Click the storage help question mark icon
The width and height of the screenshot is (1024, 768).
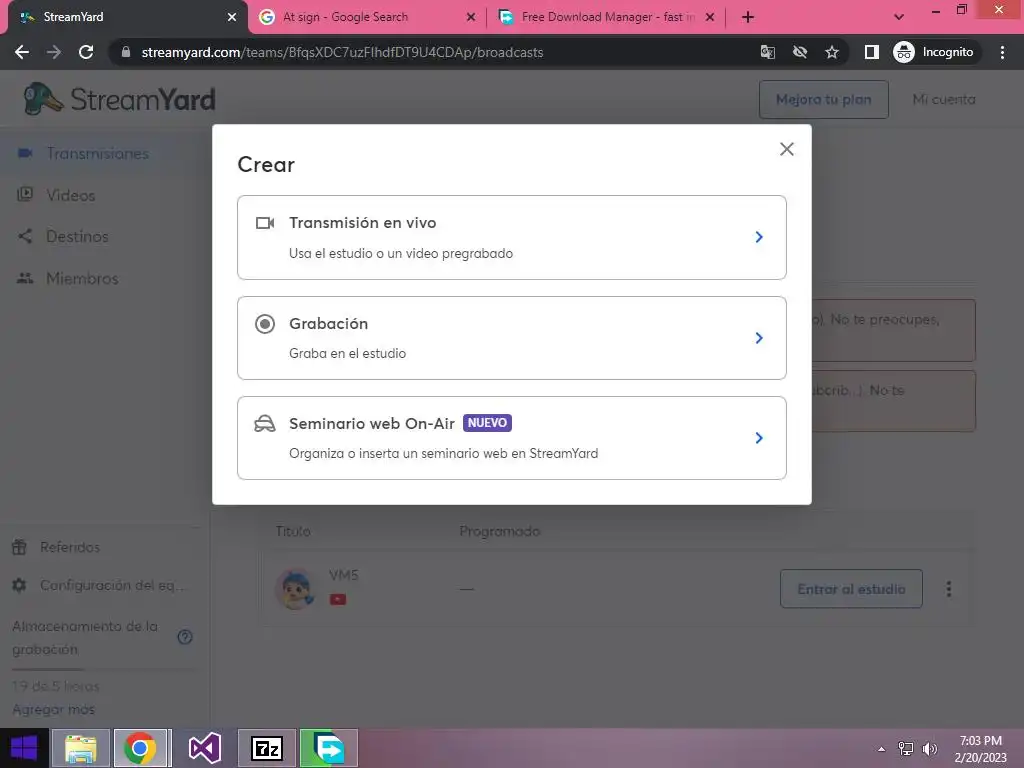(185, 637)
